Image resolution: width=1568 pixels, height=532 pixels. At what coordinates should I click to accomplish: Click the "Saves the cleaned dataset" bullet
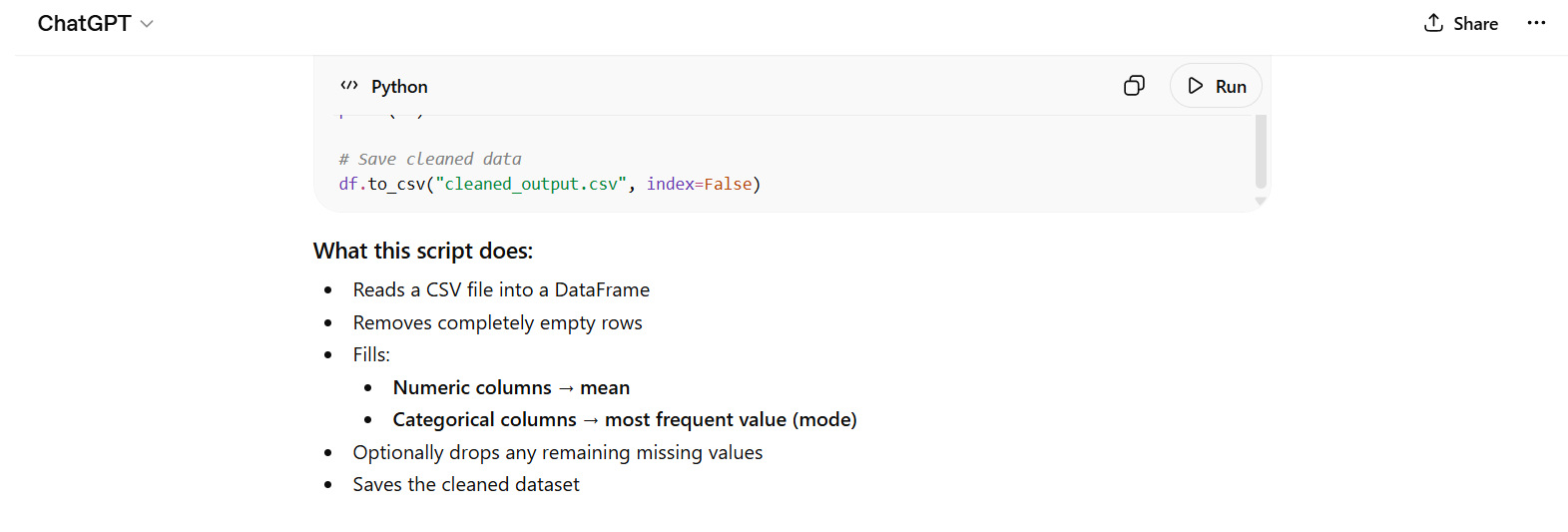pos(466,484)
